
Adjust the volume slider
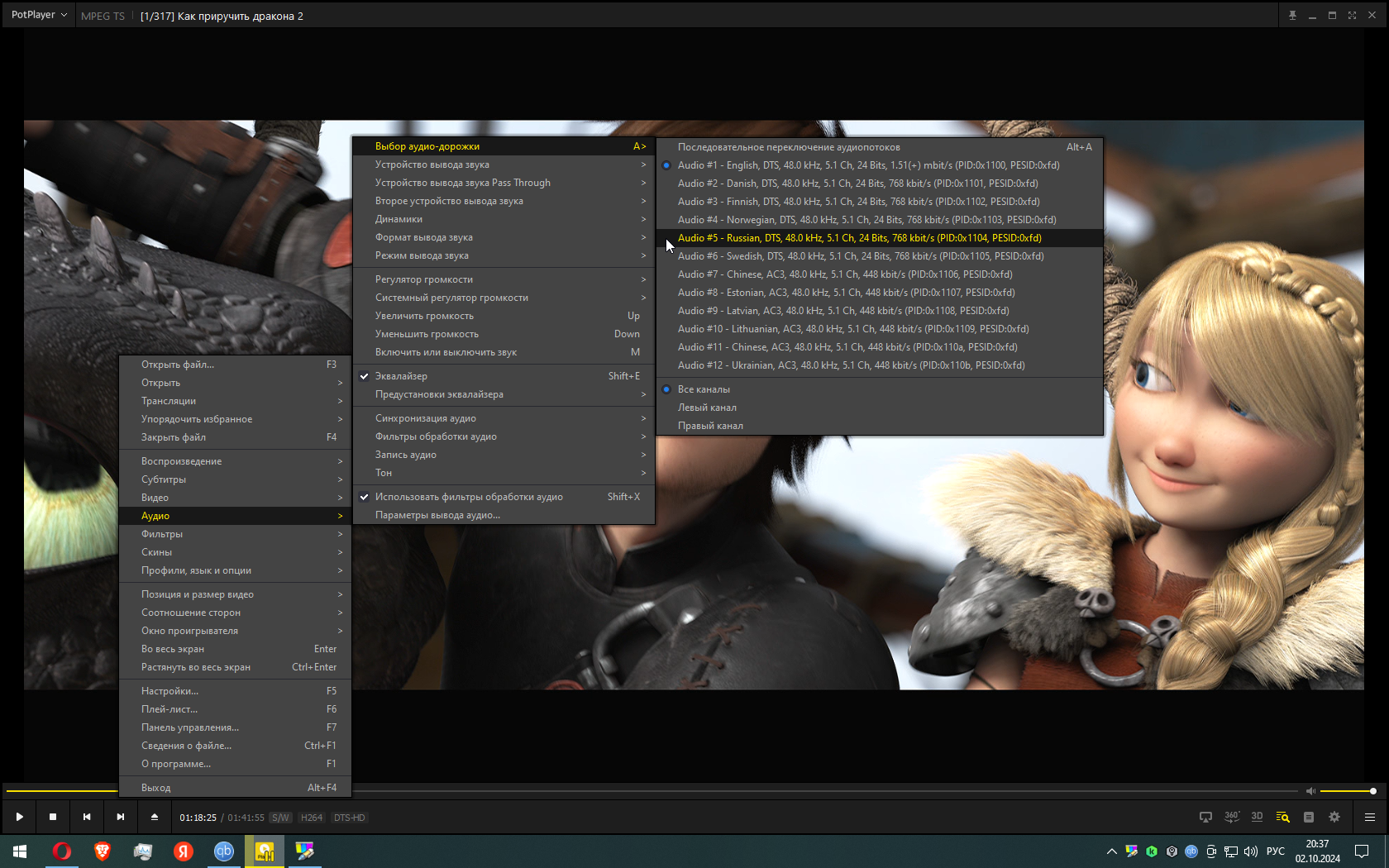coord(1347,791)
